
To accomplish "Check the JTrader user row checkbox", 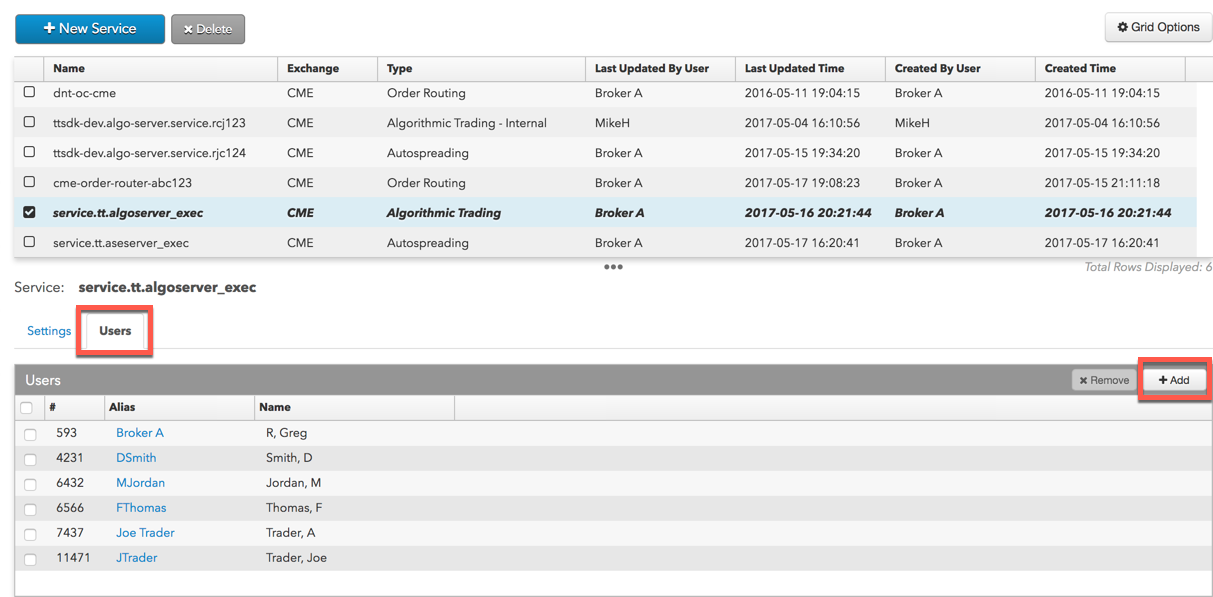I will [30, 559].
